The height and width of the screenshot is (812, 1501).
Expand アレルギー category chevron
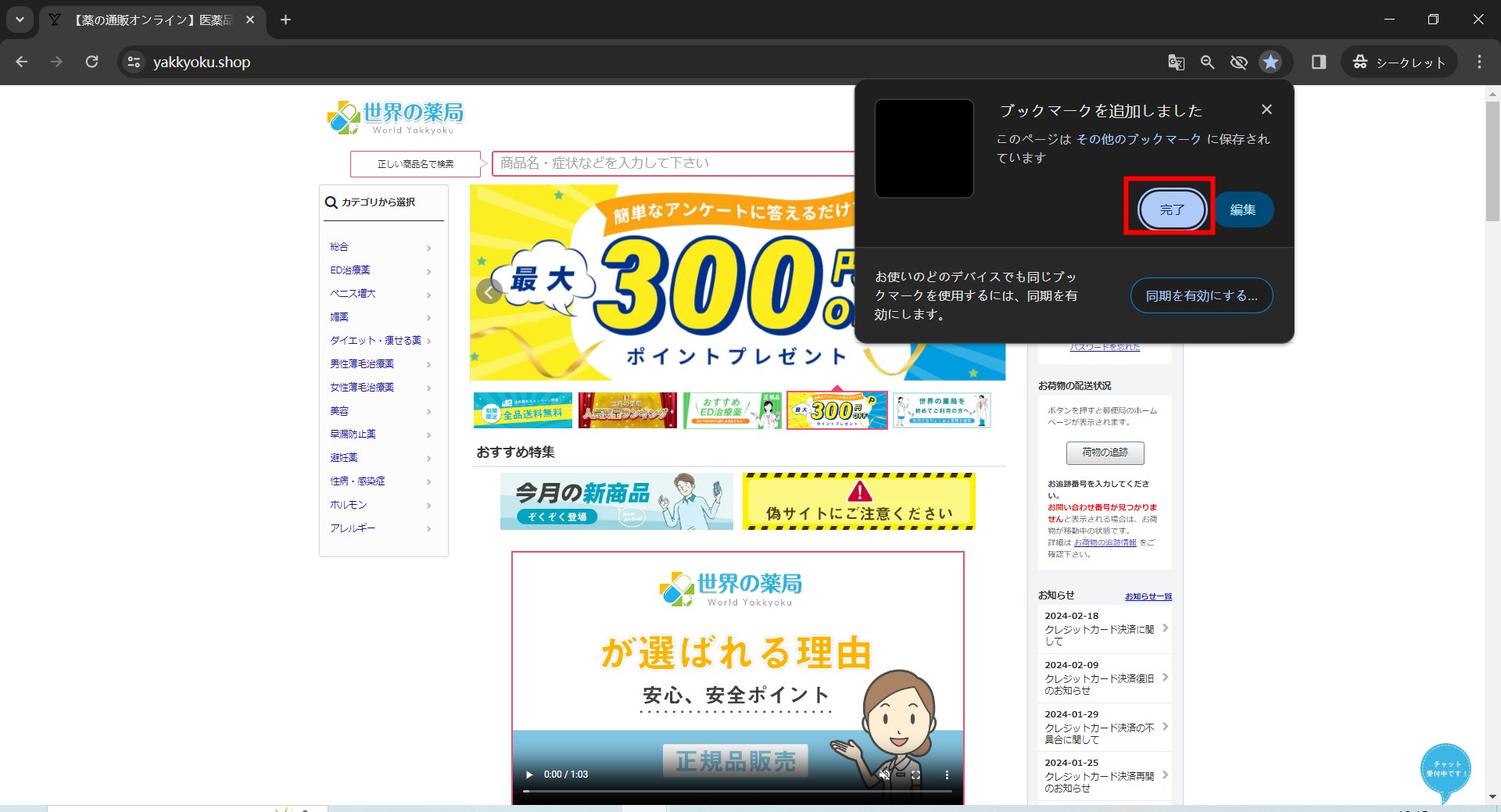pos(428,529)
